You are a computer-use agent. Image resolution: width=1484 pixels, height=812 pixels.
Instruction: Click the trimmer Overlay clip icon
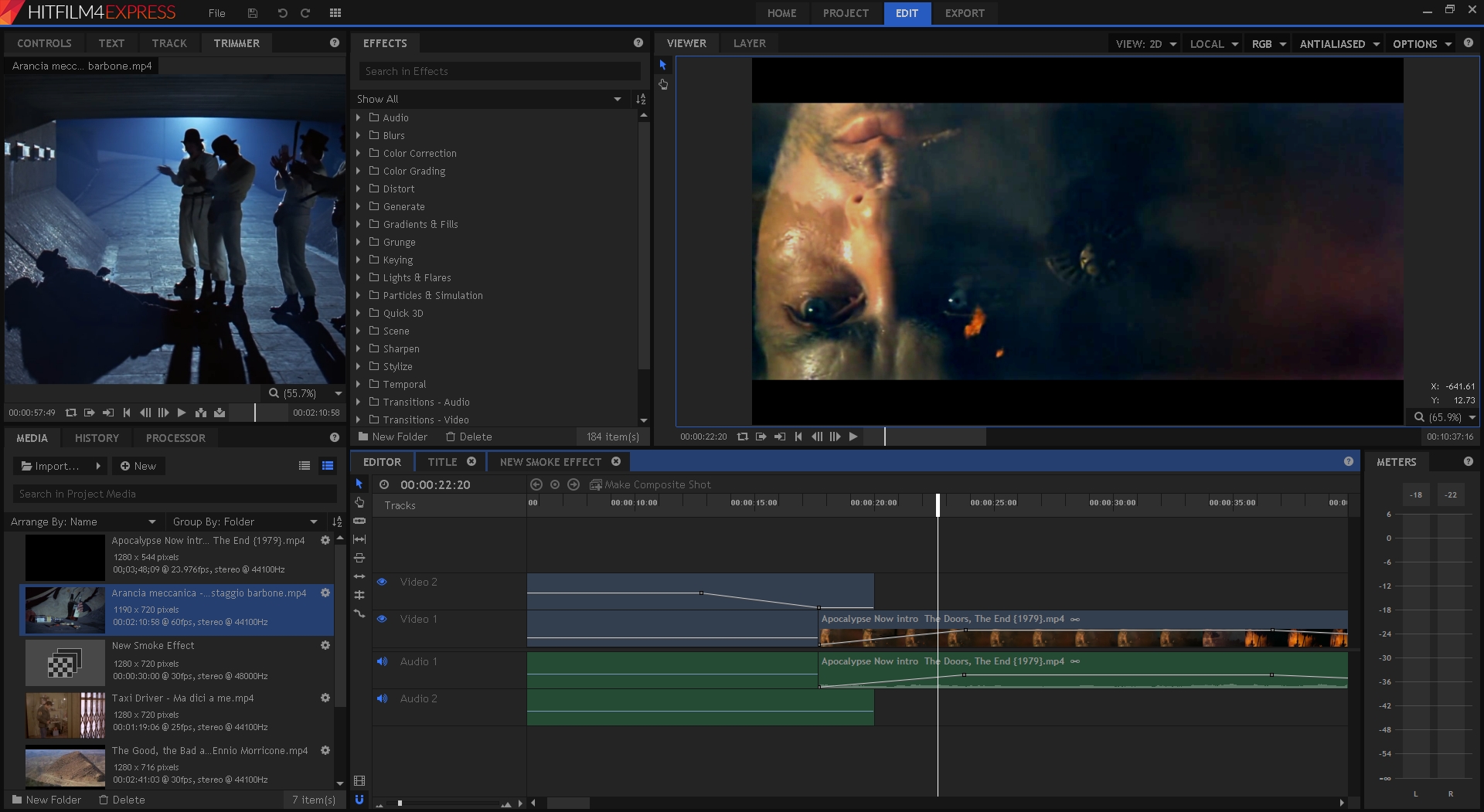pos(220,413)
